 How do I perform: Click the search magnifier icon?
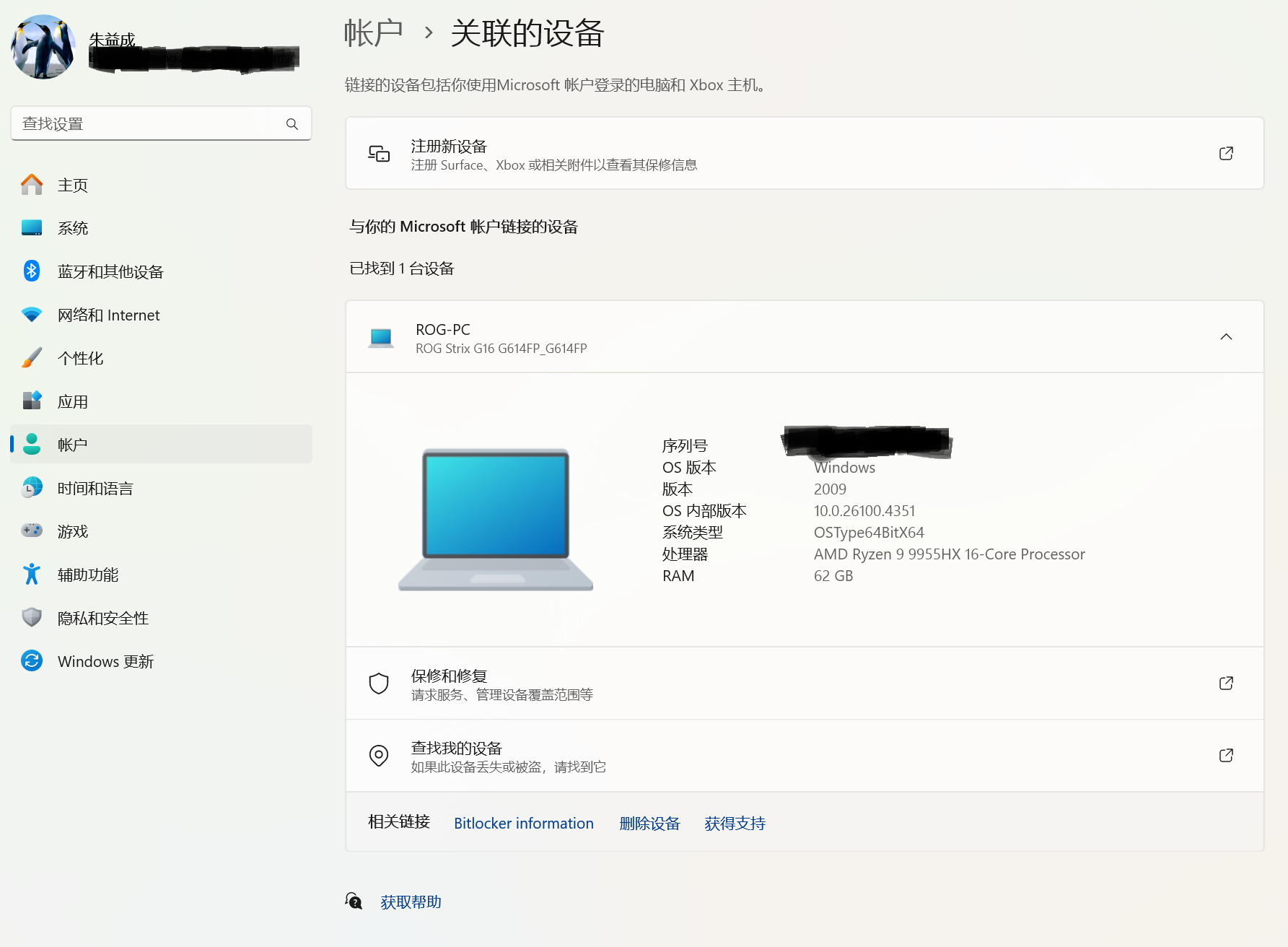click(292, 124)
